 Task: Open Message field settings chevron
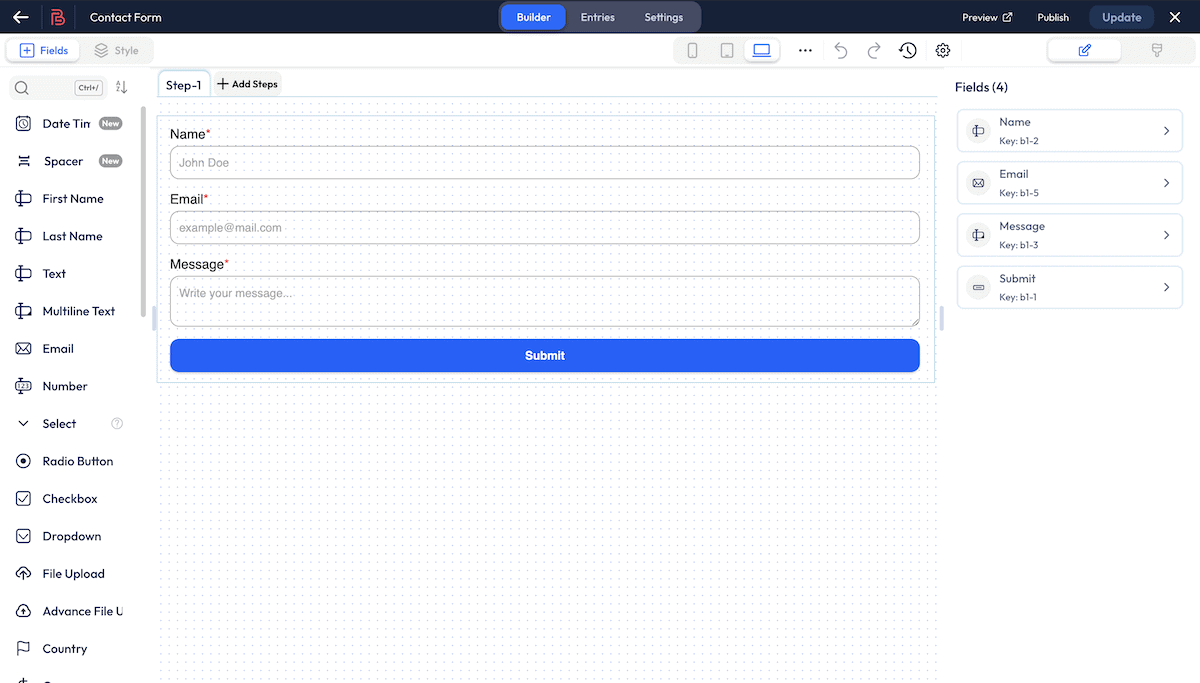[1166, 235]
